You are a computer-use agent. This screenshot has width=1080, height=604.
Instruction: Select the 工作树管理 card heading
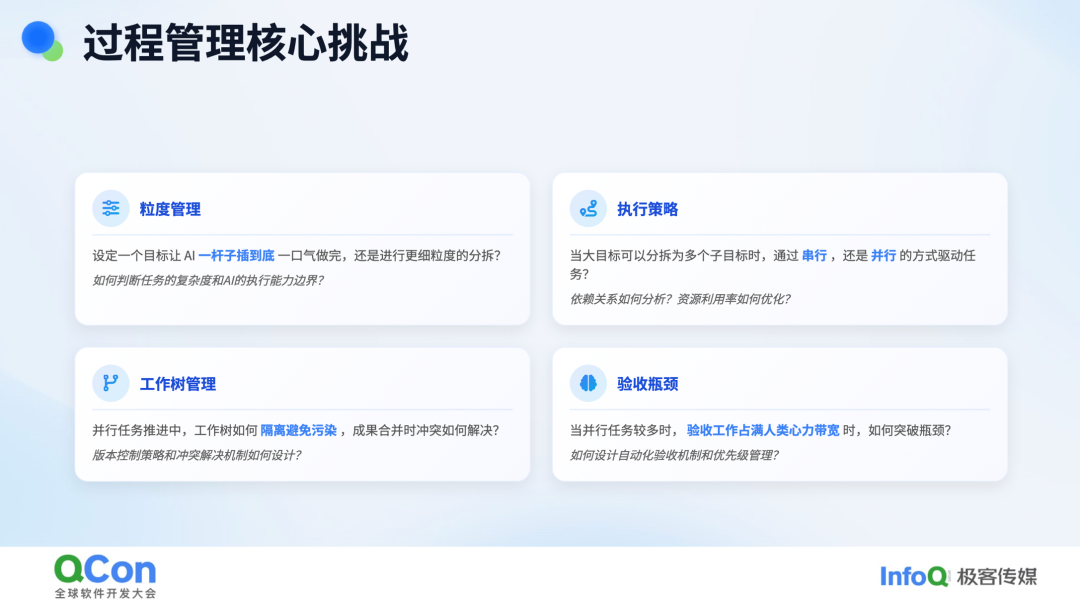(178, 384)
